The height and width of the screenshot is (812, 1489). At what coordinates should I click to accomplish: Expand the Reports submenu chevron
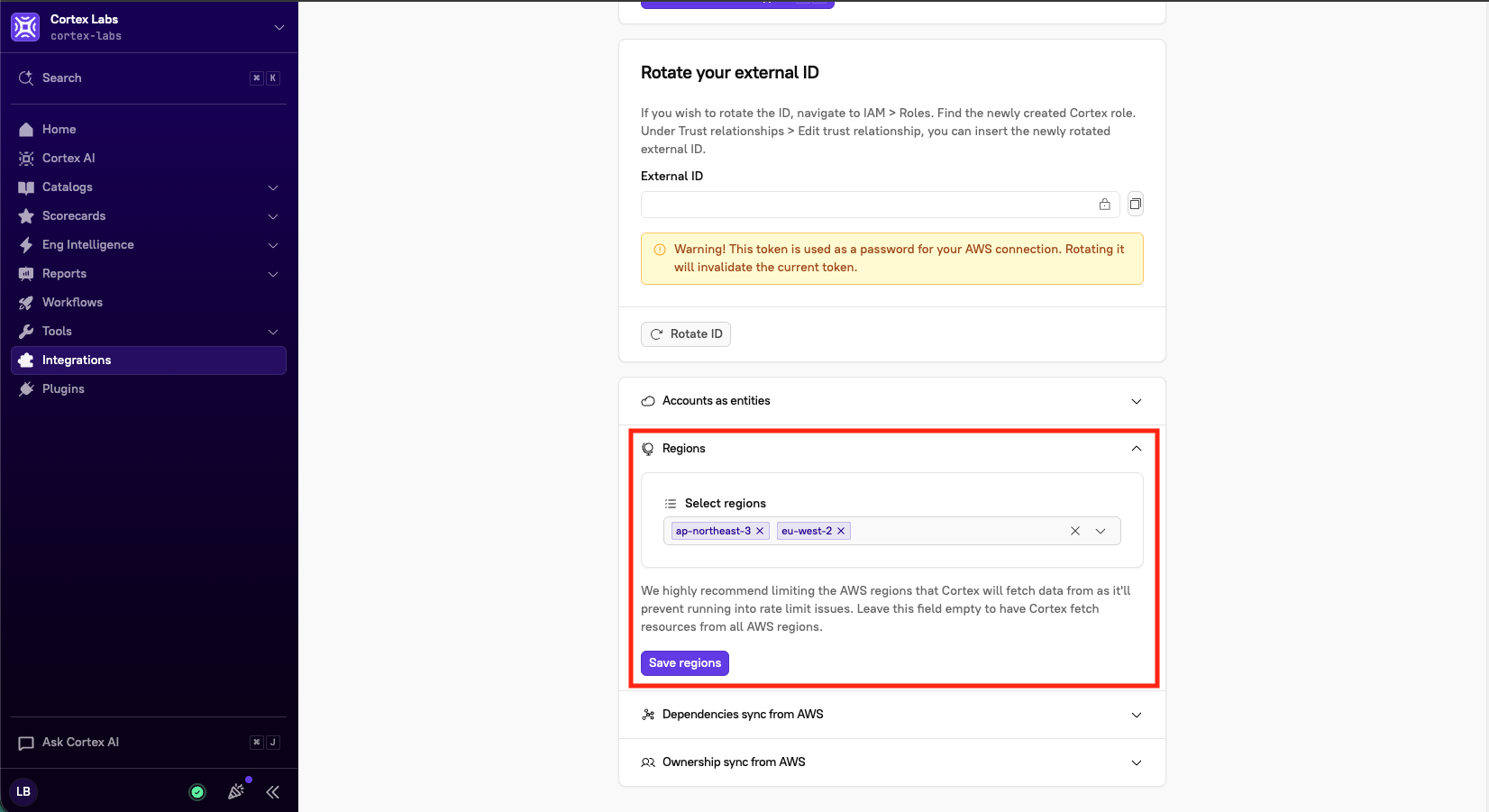coord(273,274)
